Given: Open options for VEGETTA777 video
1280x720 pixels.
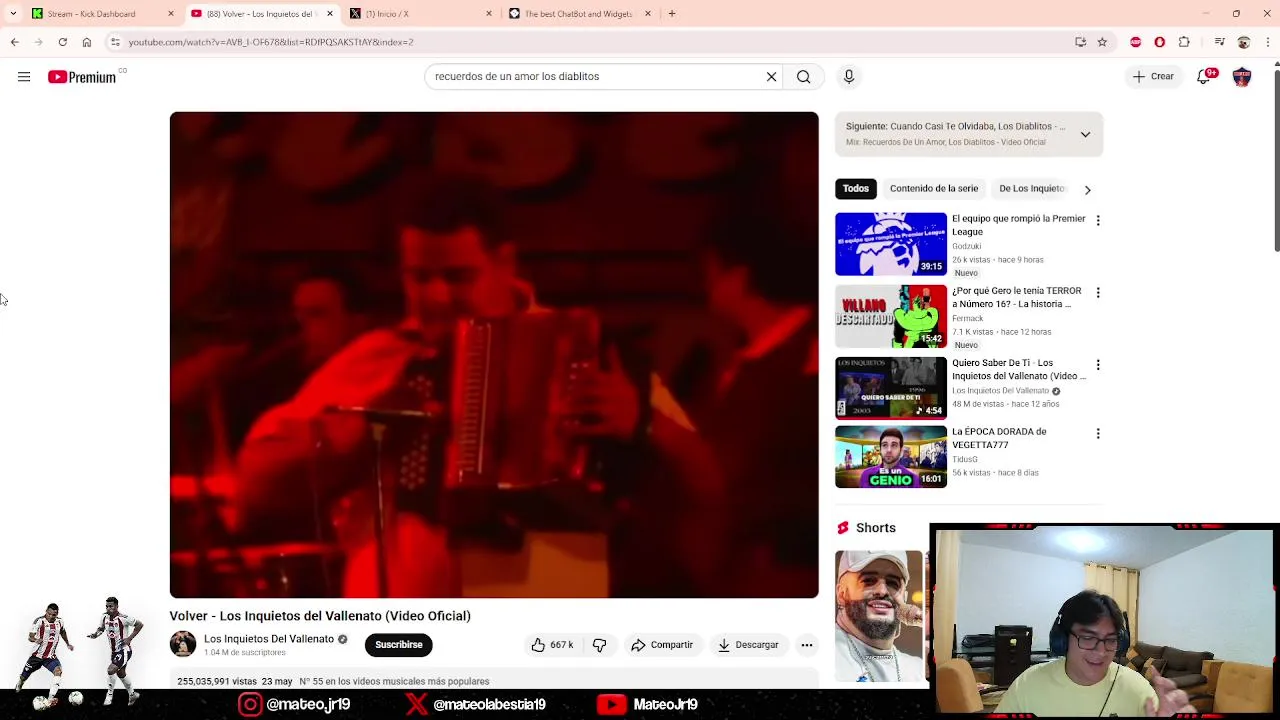Looking at the screenshot, I should coord(1098,434).
